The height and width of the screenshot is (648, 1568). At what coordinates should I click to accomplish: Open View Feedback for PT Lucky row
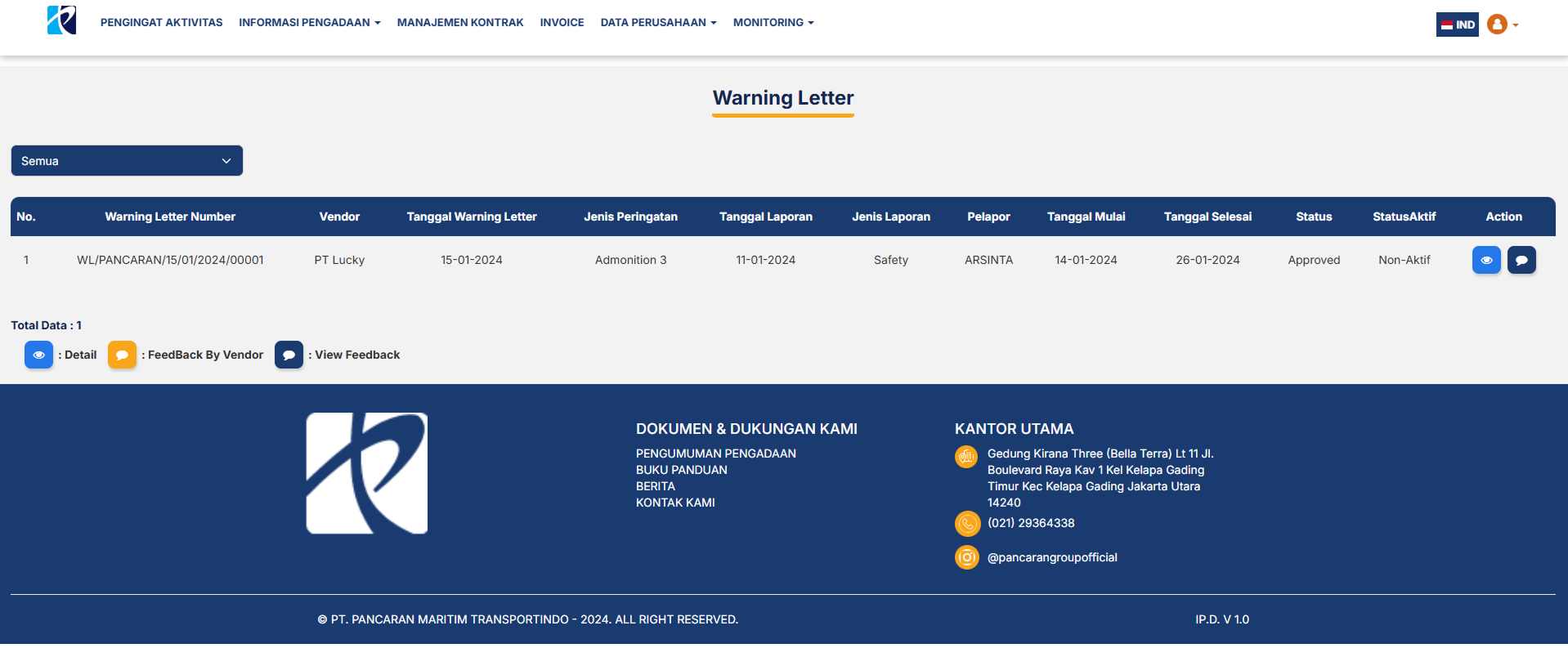[1521, 260]
